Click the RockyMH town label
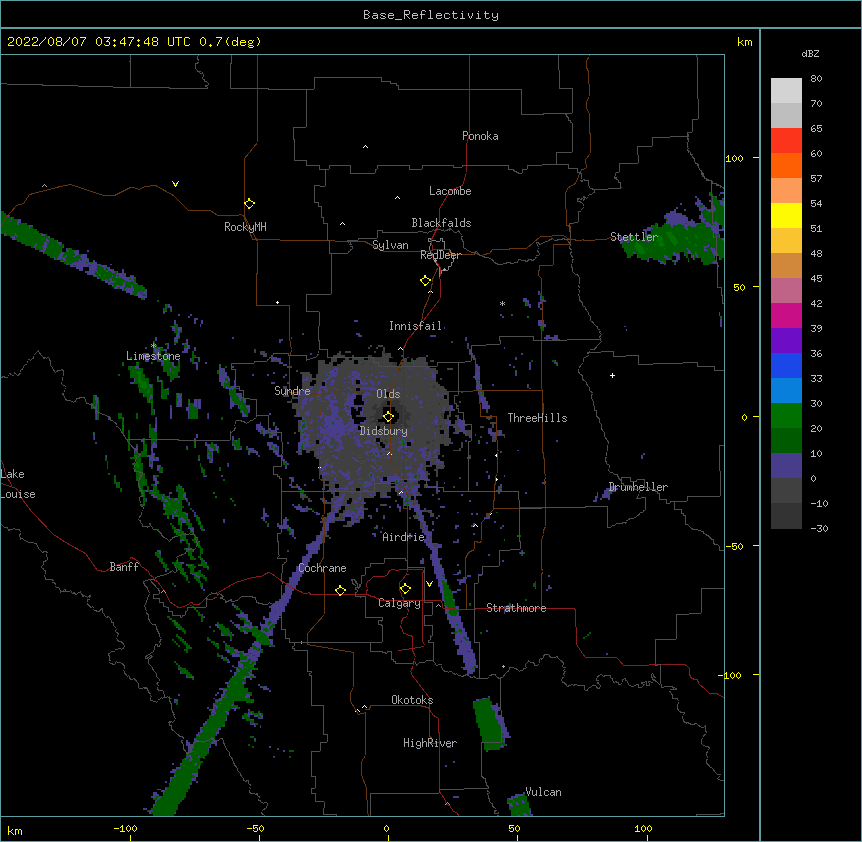This screenshot has width=862, height=842. click(x=245, y=227)
